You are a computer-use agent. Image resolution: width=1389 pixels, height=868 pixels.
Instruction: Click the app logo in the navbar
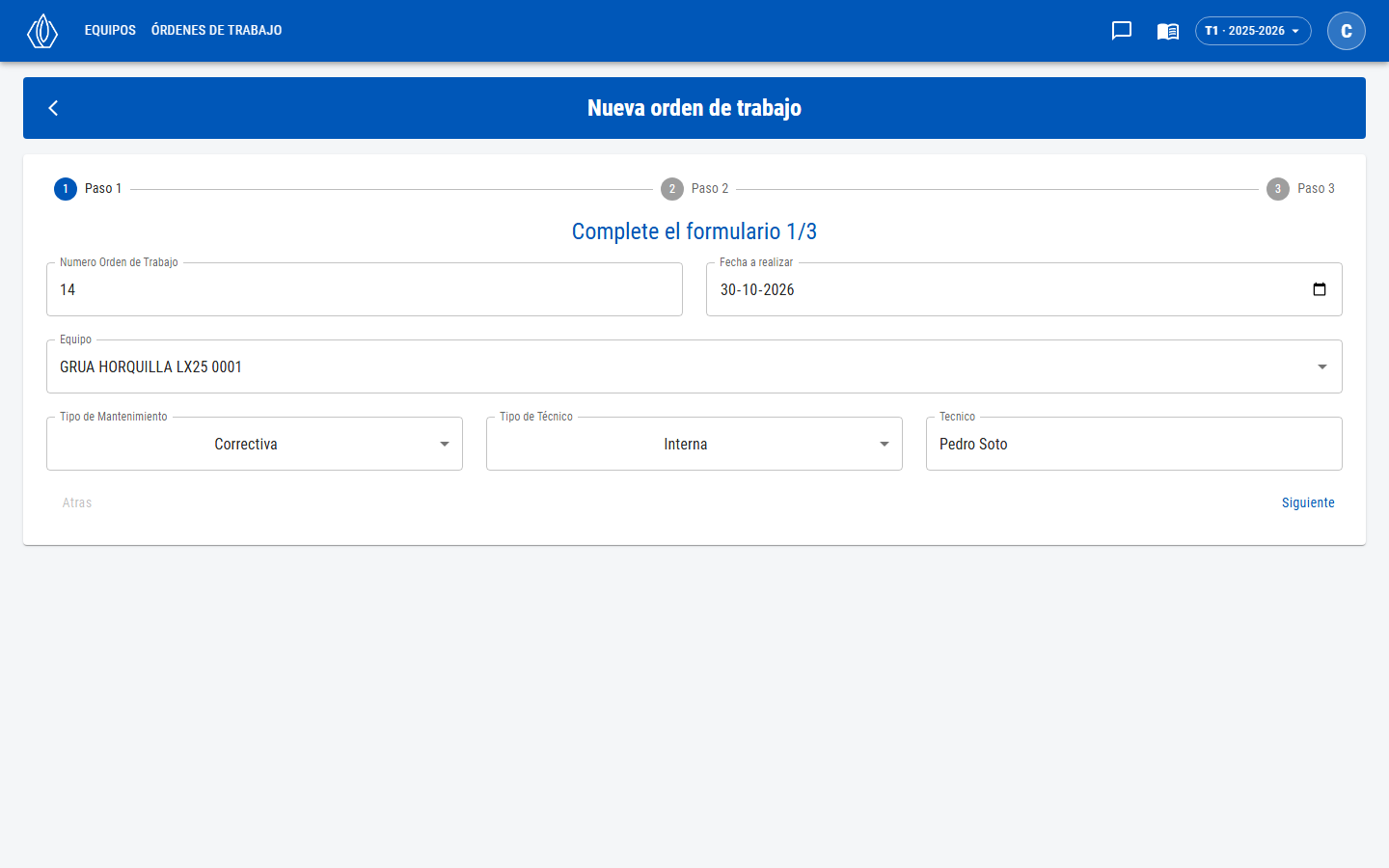pos(42,31)
